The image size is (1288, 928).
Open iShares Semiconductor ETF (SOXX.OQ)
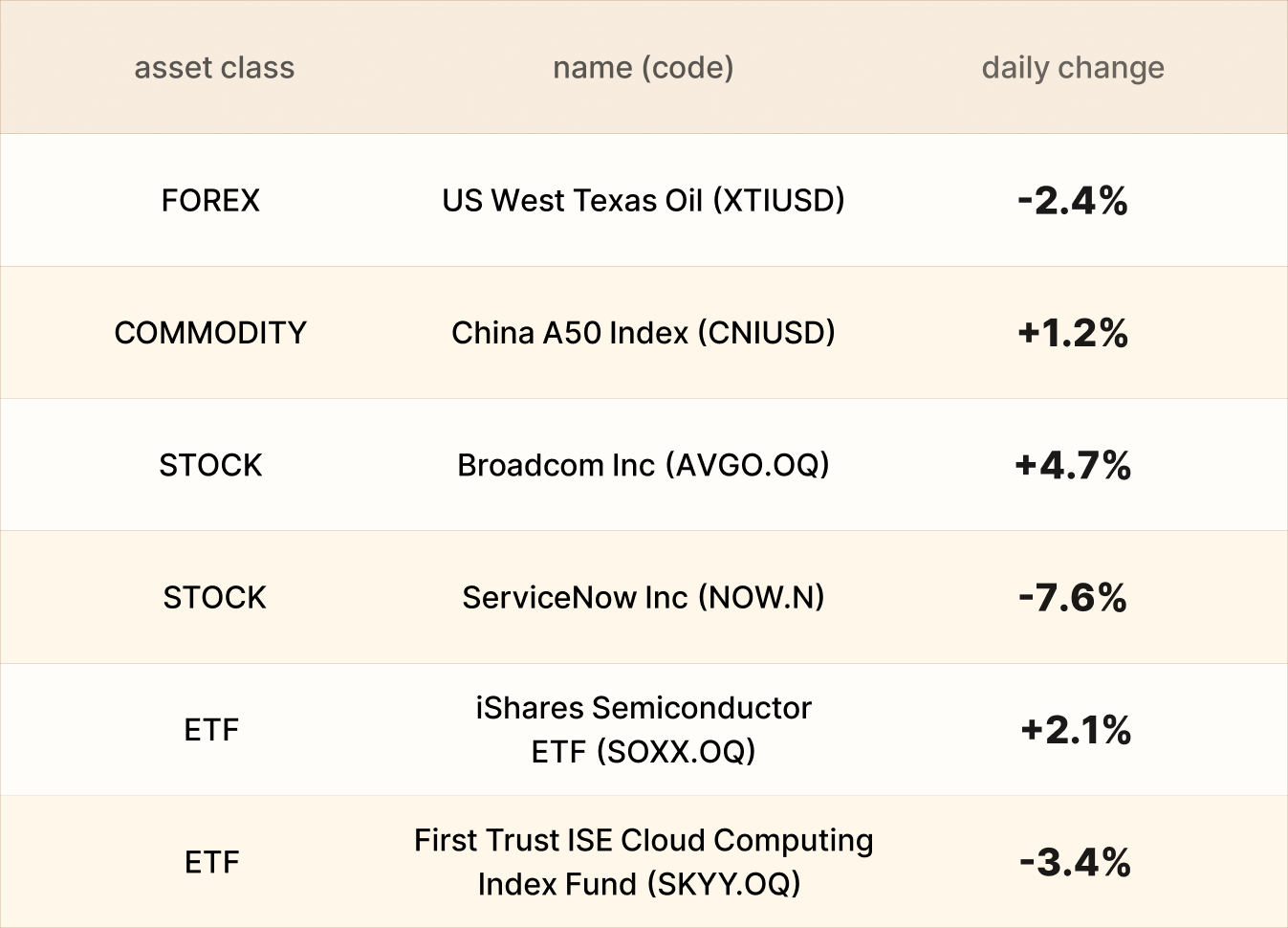pyautogui.click(x=643, y=730)
